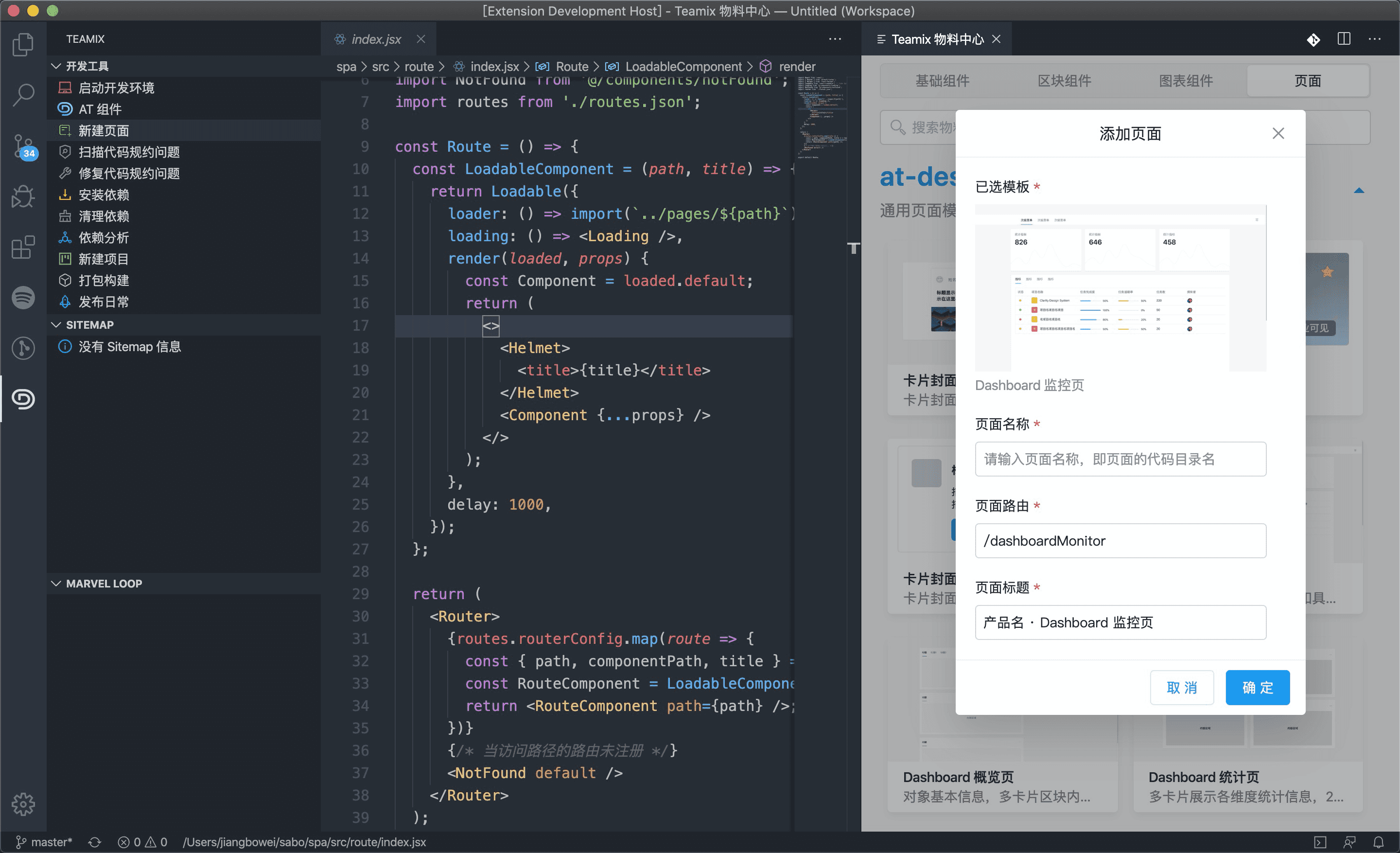Open the Run and Debug view
Image resolution: width=1400 pixels, height=853 pixels.
(23, 196)
